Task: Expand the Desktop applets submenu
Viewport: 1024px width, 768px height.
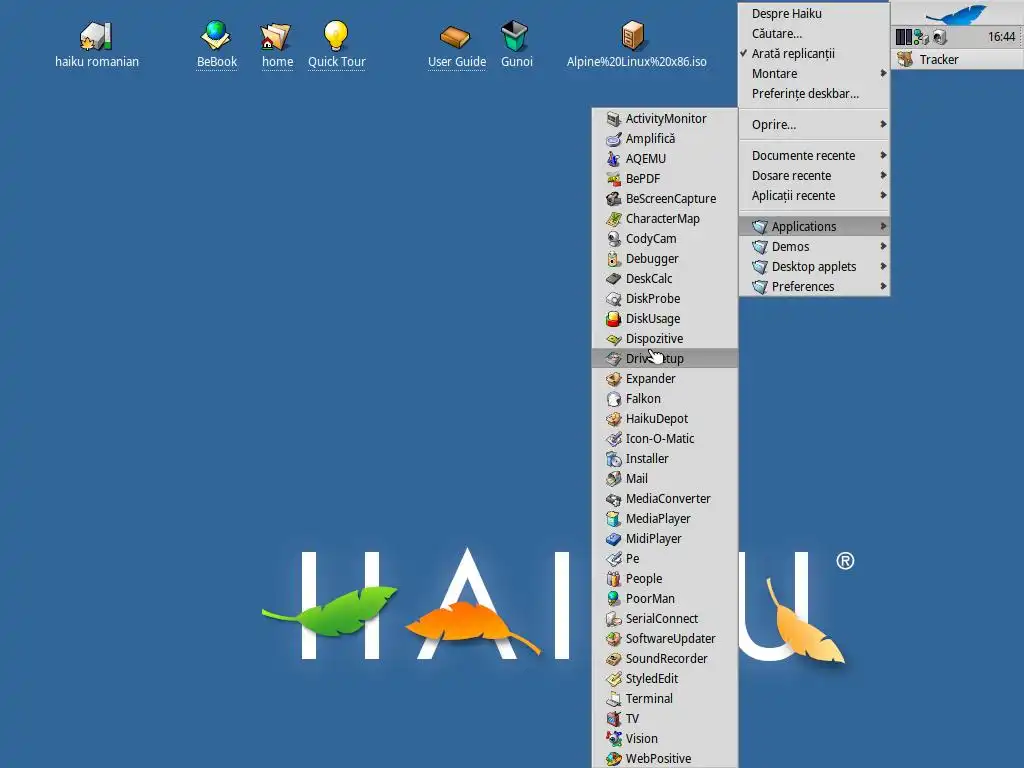Action: tap(814, 266)
